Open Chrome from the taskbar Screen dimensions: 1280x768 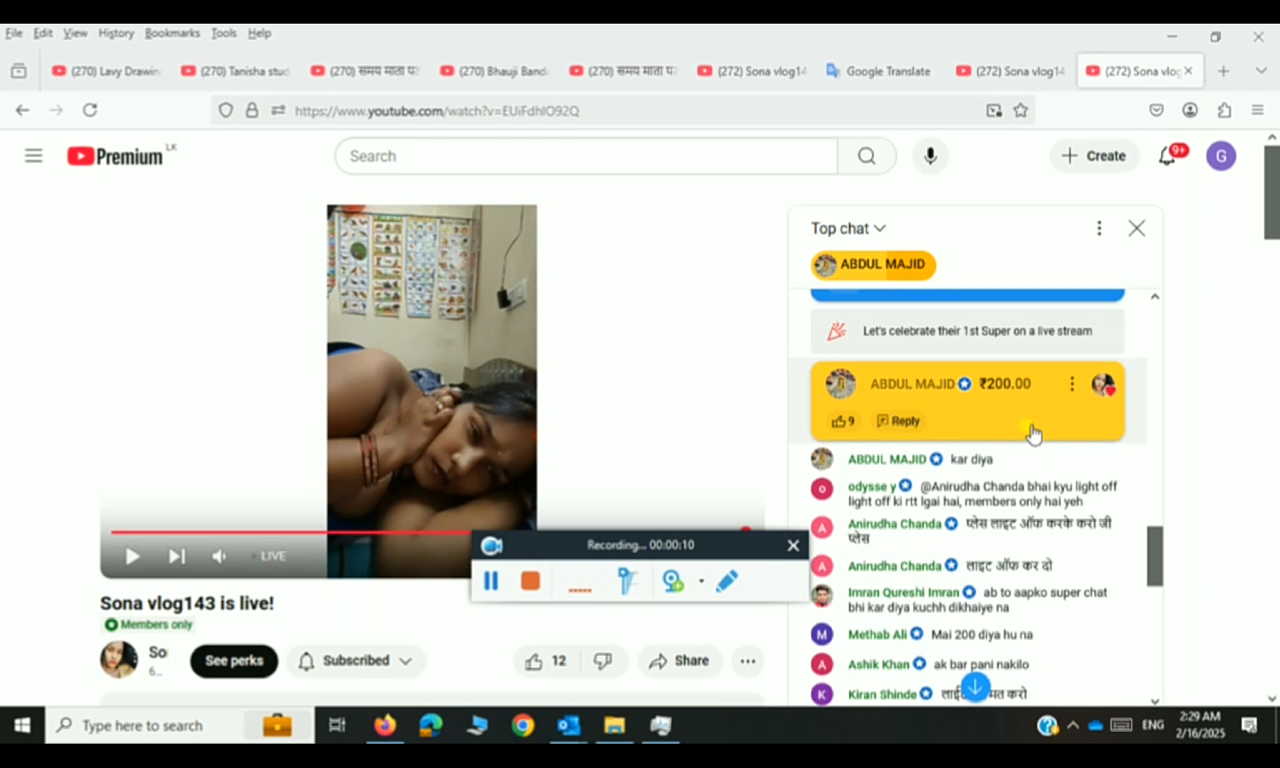(x=523, y=725)
